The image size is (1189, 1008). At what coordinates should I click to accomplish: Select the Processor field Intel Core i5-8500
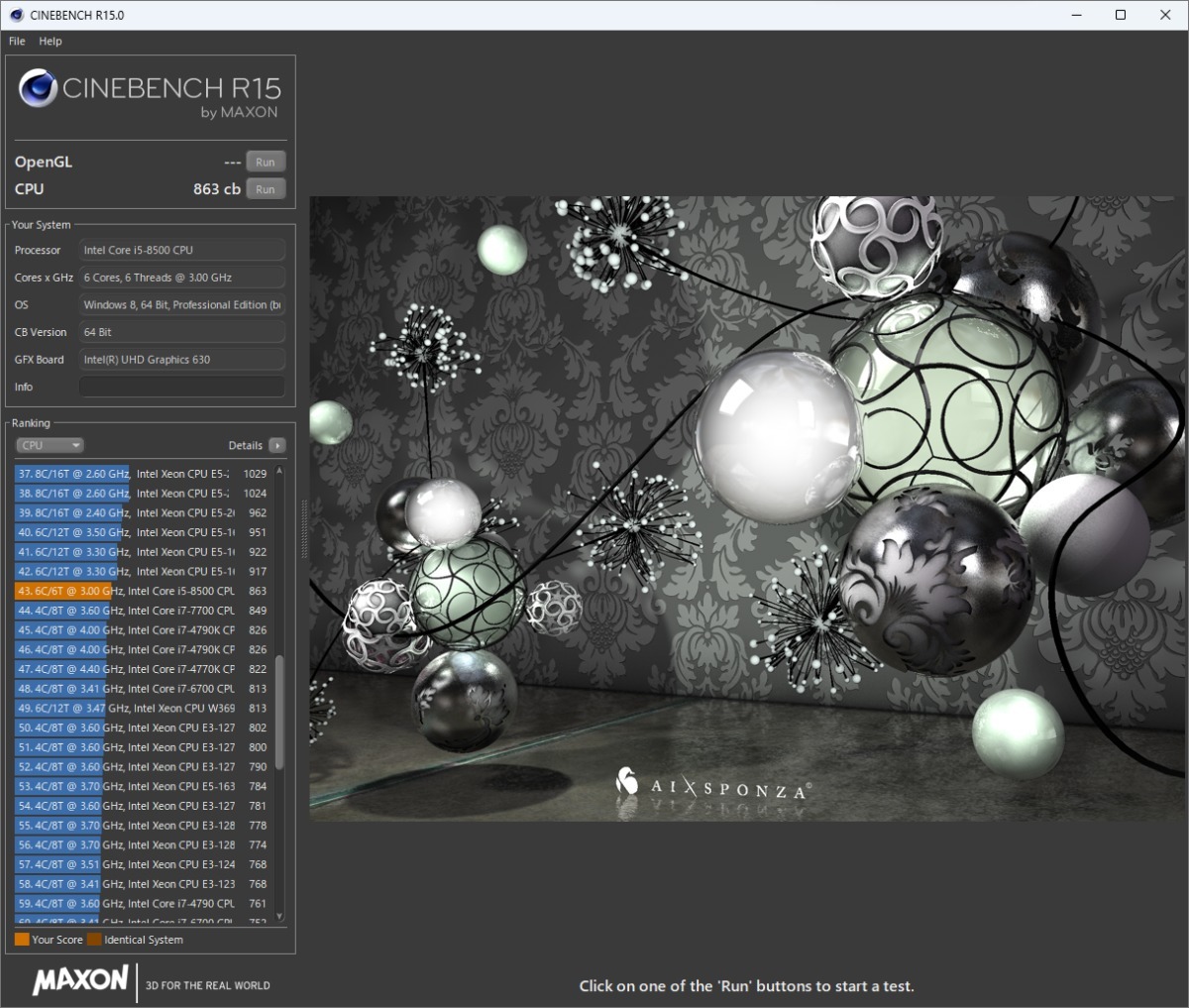(182, 251)
